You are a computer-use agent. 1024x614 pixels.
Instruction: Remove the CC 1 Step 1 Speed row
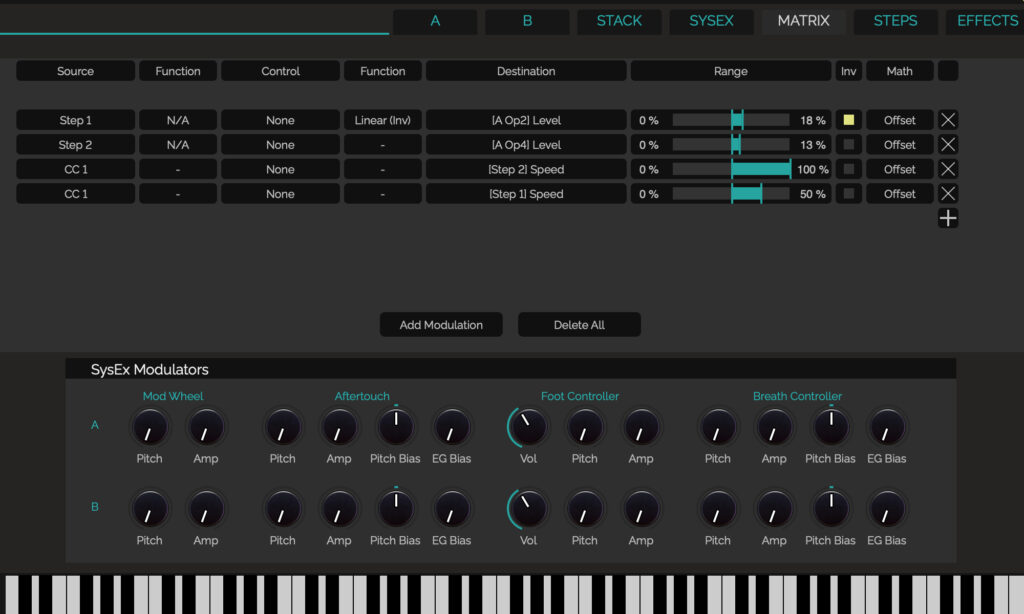(x=948, y=193)
